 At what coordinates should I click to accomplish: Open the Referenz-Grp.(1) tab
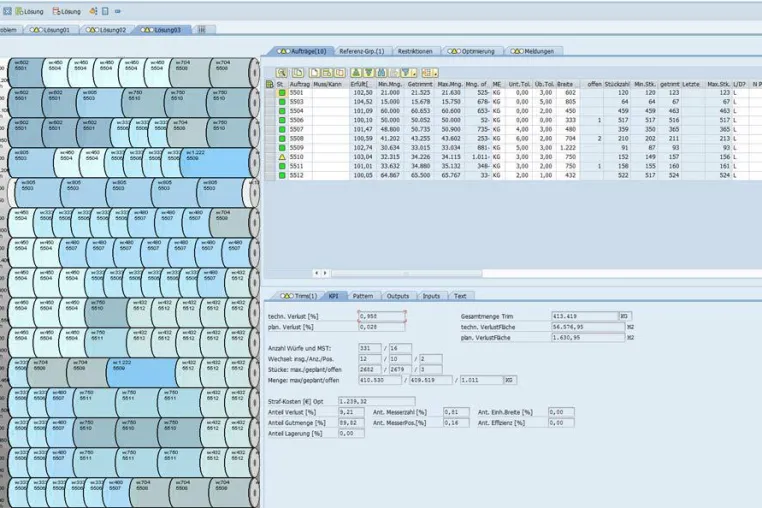(x=362, y=51)
